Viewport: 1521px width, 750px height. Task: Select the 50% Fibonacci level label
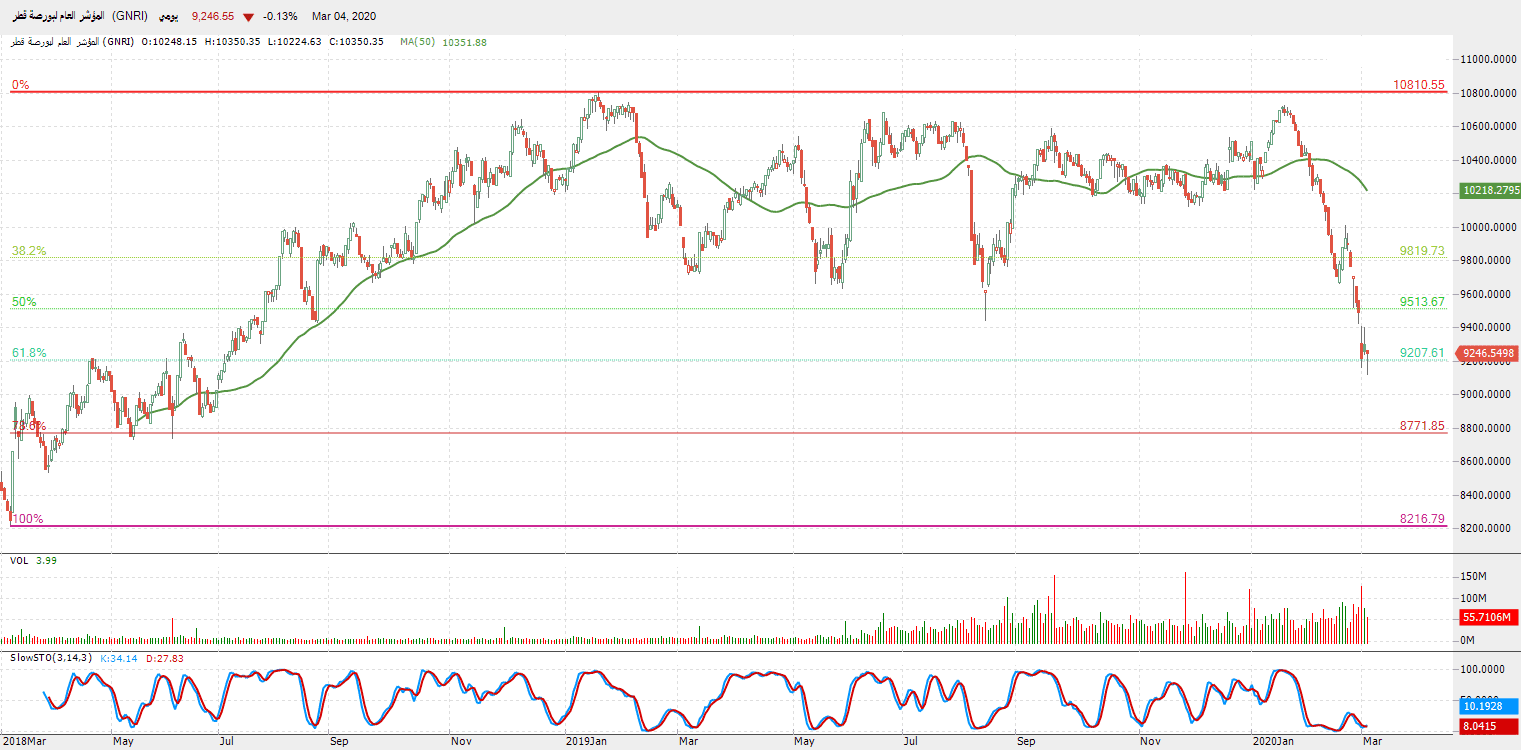pos(24,301)
